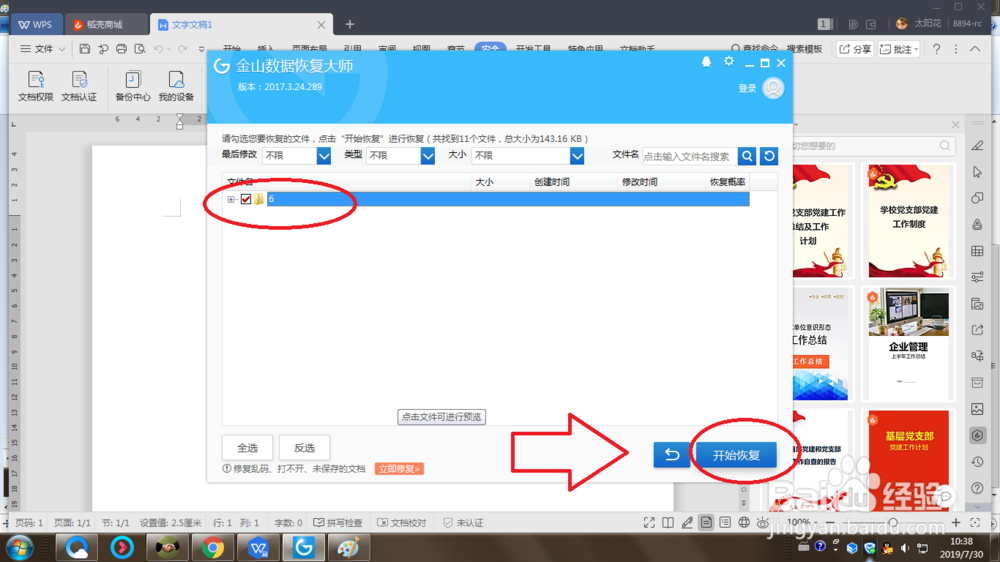Switch to reading layout view icon
This screenshot has width=1000, height=562.
[x=668, y=522]
